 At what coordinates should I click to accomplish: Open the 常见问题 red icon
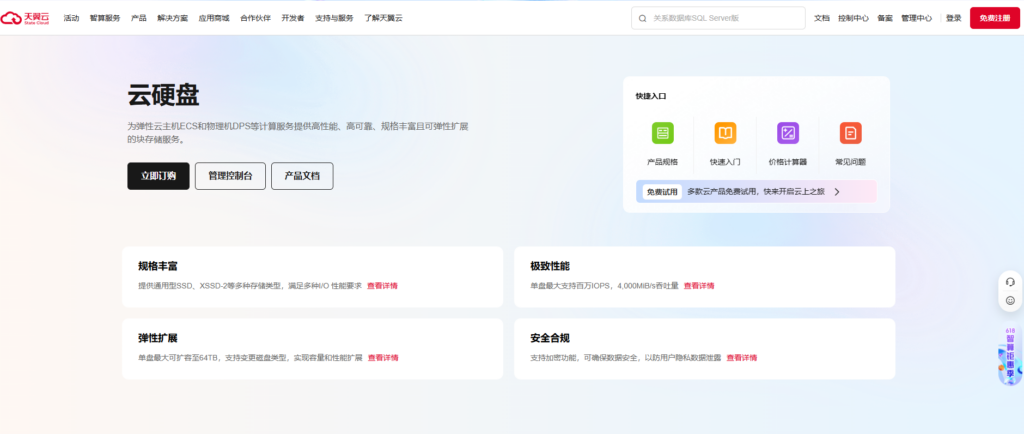[x=850, y=133]
